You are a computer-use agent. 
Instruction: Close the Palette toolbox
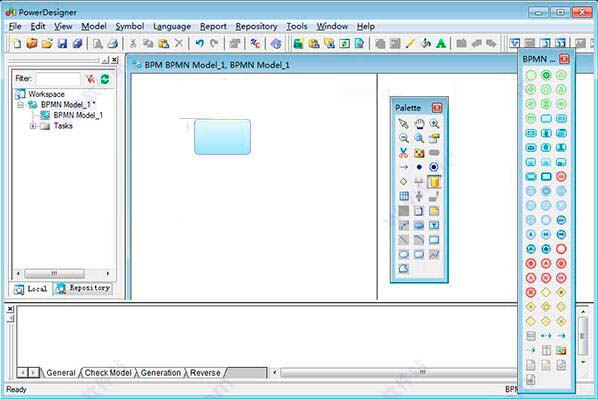coord(437,108)
